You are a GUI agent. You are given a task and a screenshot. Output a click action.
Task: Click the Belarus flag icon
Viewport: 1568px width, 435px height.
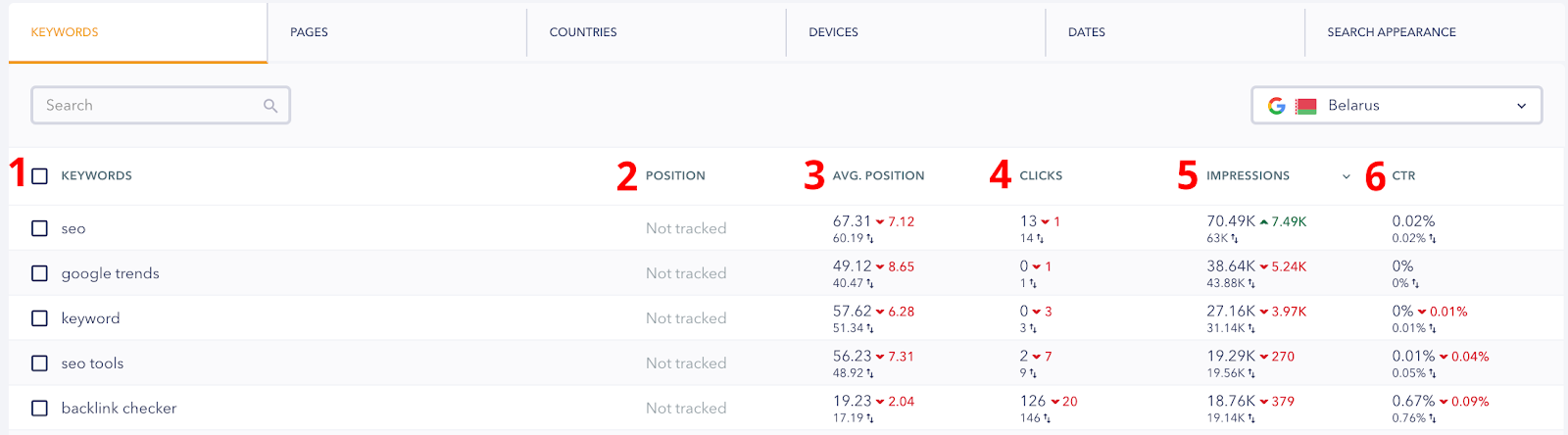tap(1305, 106)
